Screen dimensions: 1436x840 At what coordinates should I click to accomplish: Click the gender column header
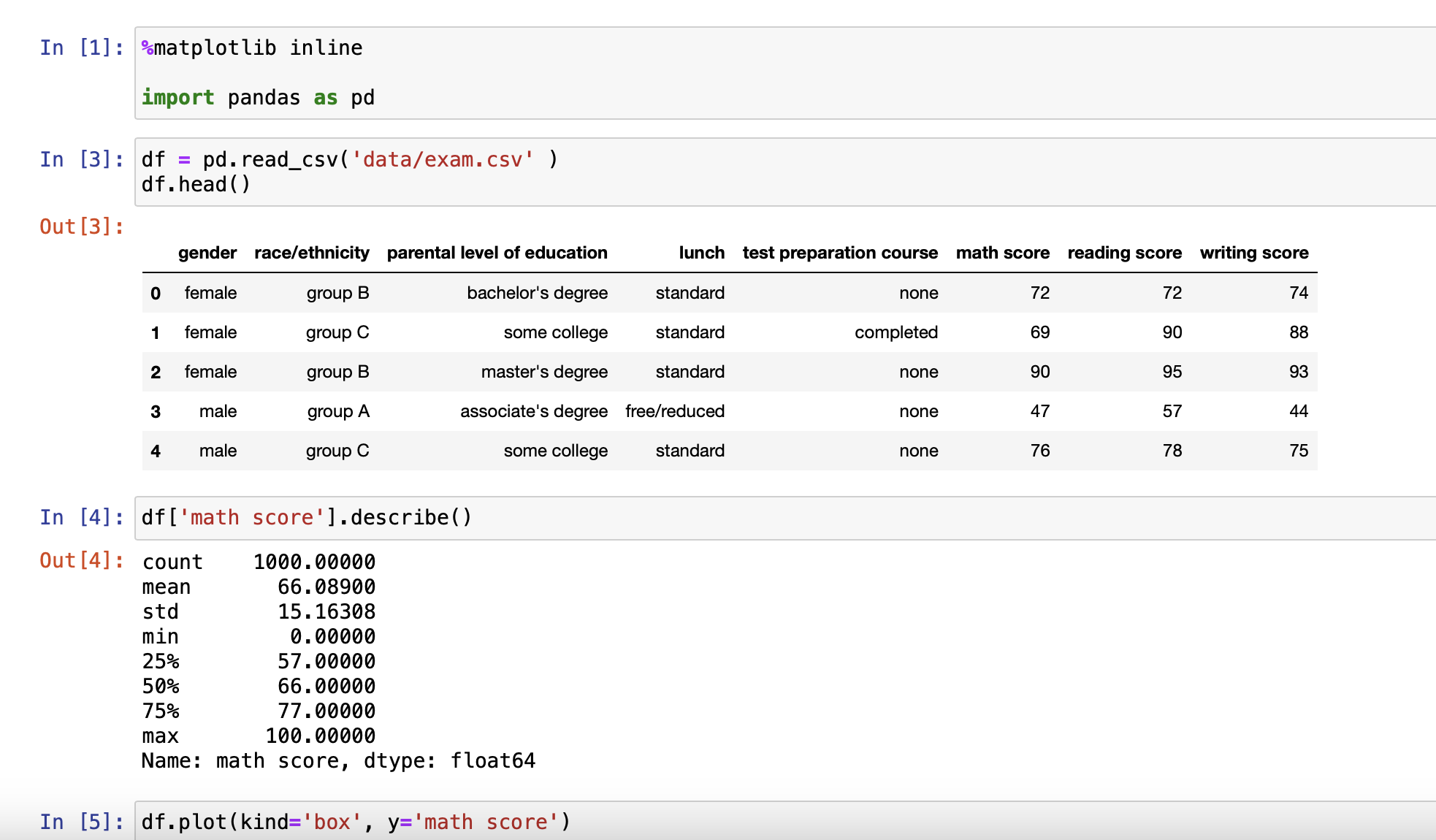207,253
